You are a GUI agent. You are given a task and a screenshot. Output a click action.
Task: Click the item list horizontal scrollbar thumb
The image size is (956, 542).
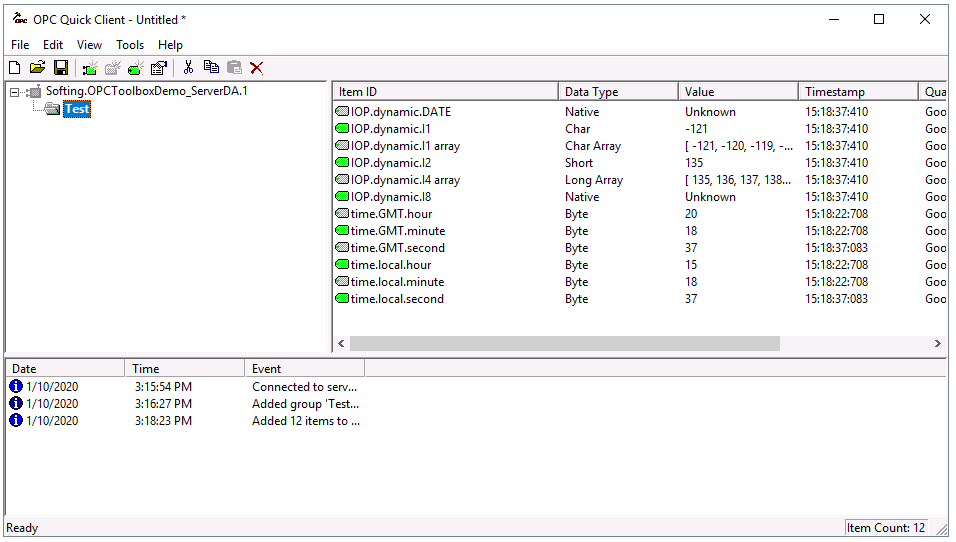point(565,344)
